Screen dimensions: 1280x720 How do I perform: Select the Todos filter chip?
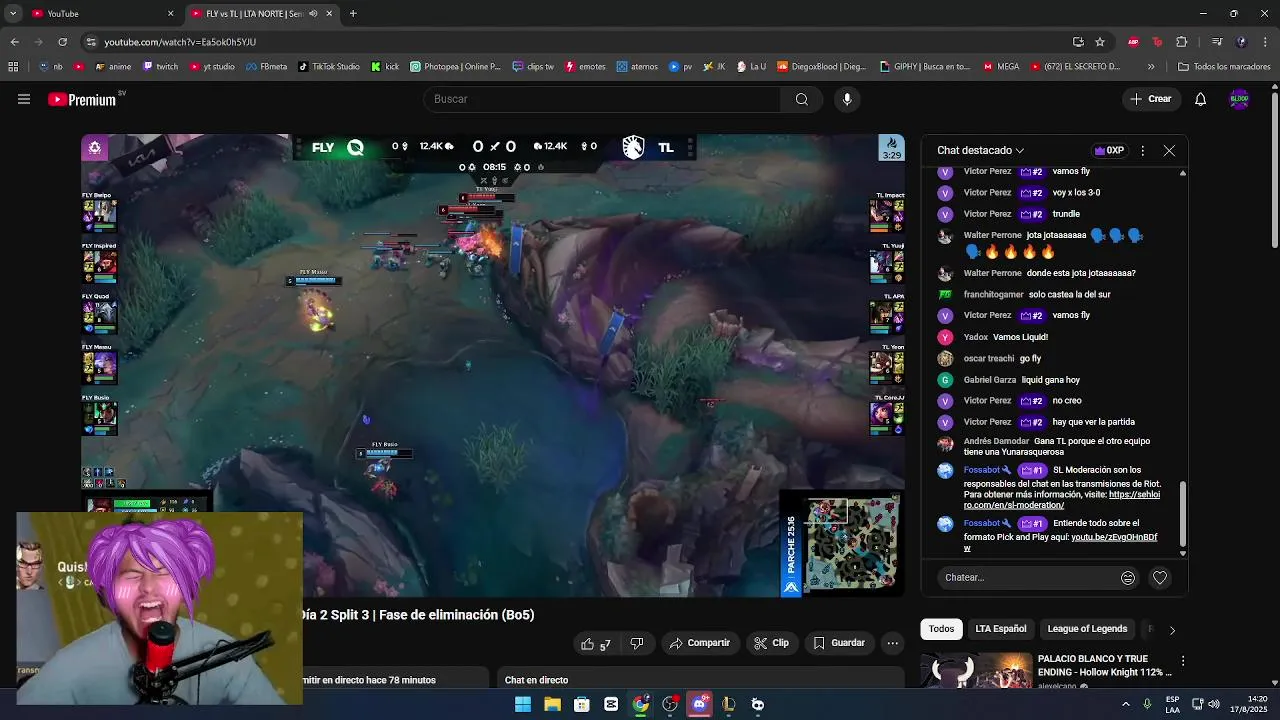click(x=941, y=629)
